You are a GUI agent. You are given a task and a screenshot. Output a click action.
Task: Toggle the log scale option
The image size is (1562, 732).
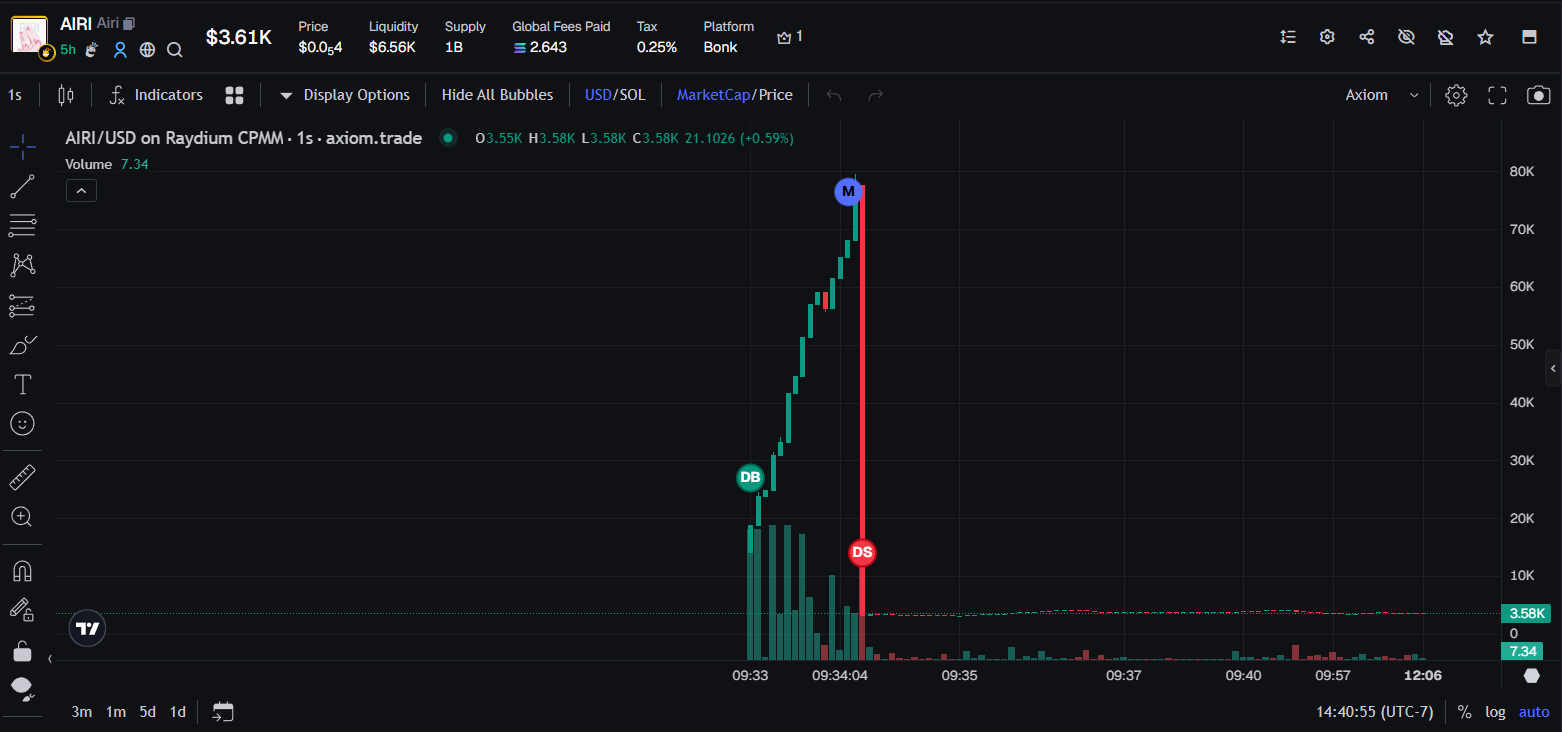[1495, 712]
